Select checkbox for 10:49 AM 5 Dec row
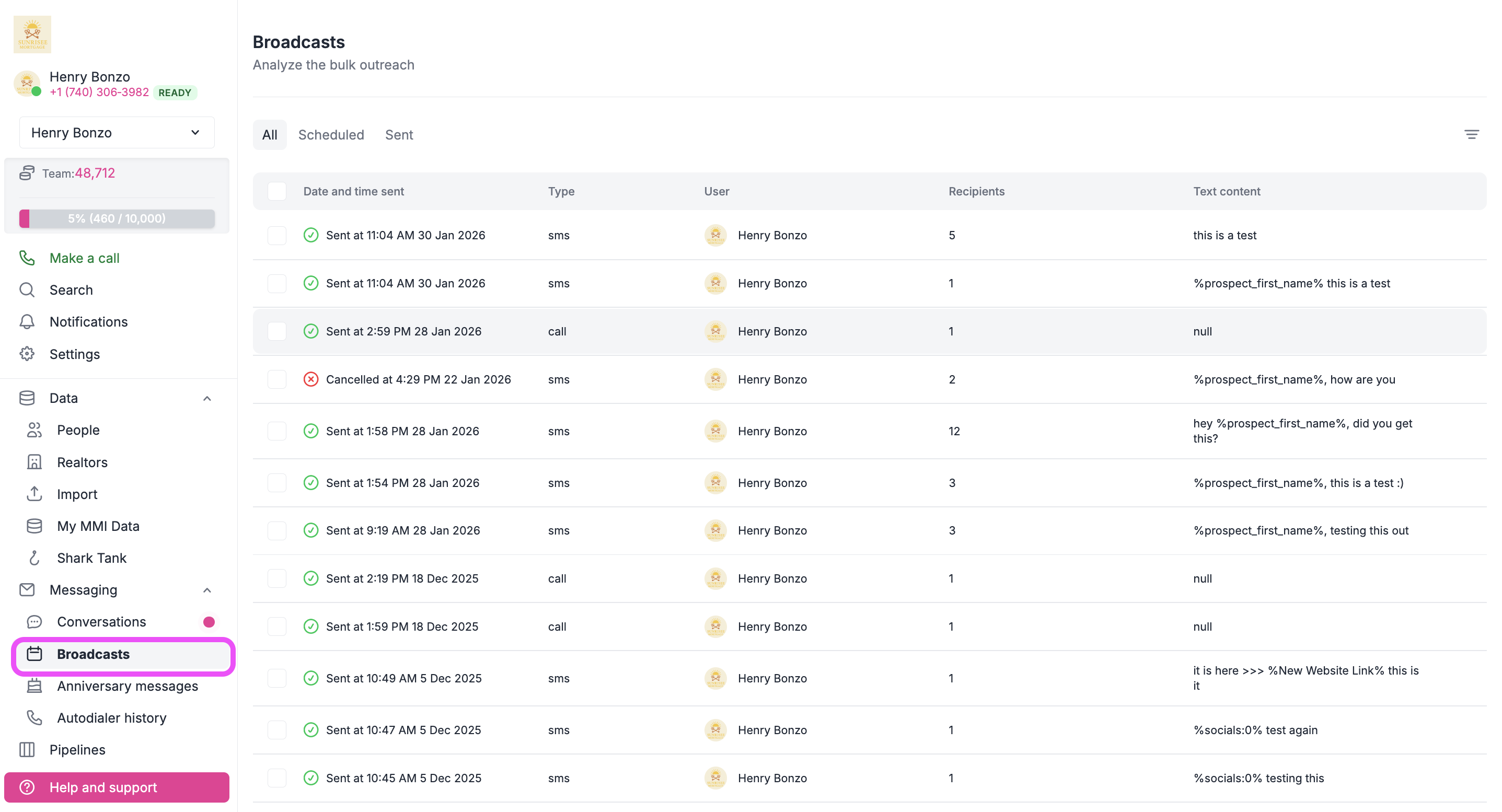 point(277,679)
